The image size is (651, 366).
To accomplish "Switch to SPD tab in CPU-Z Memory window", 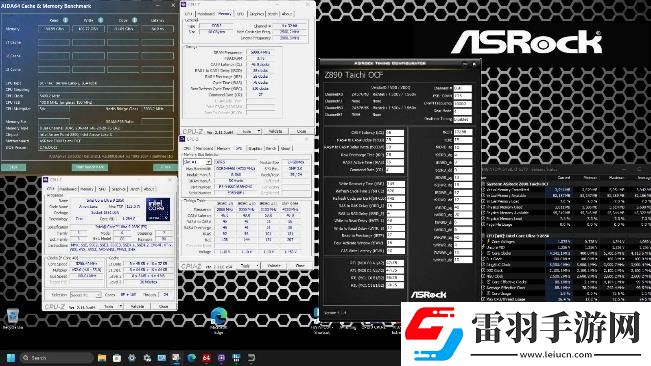I will point(240,14).
